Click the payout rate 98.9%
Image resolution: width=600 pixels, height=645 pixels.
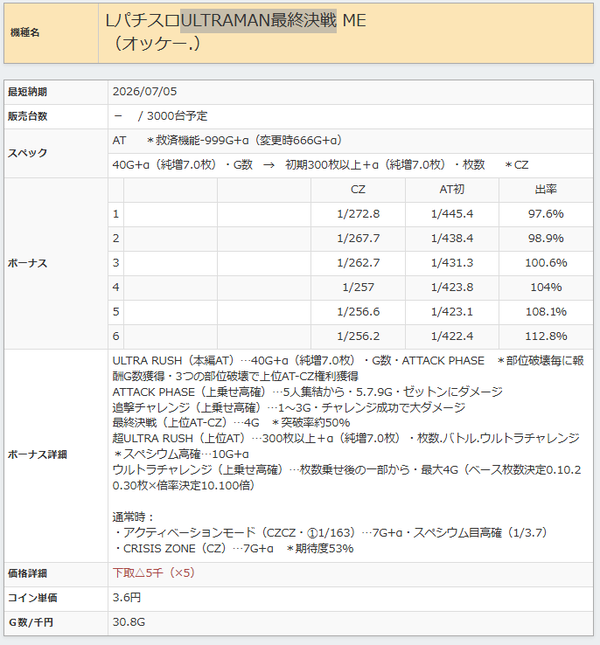[x=546, y=238]
